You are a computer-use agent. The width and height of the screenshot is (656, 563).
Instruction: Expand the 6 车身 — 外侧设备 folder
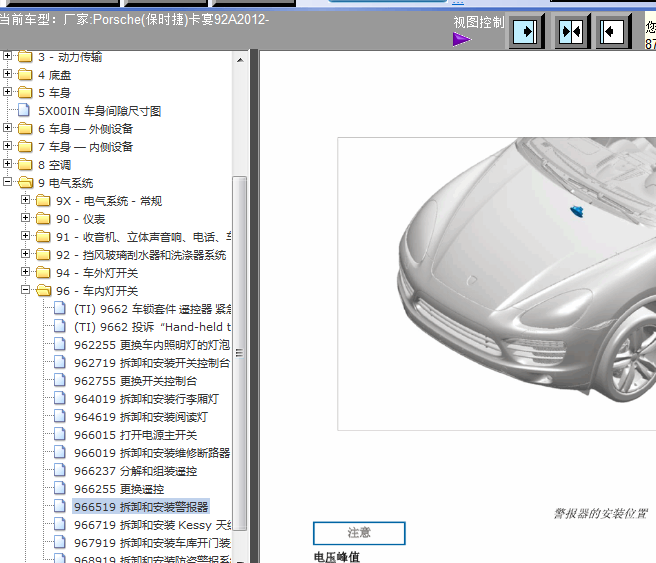(7, 128)
